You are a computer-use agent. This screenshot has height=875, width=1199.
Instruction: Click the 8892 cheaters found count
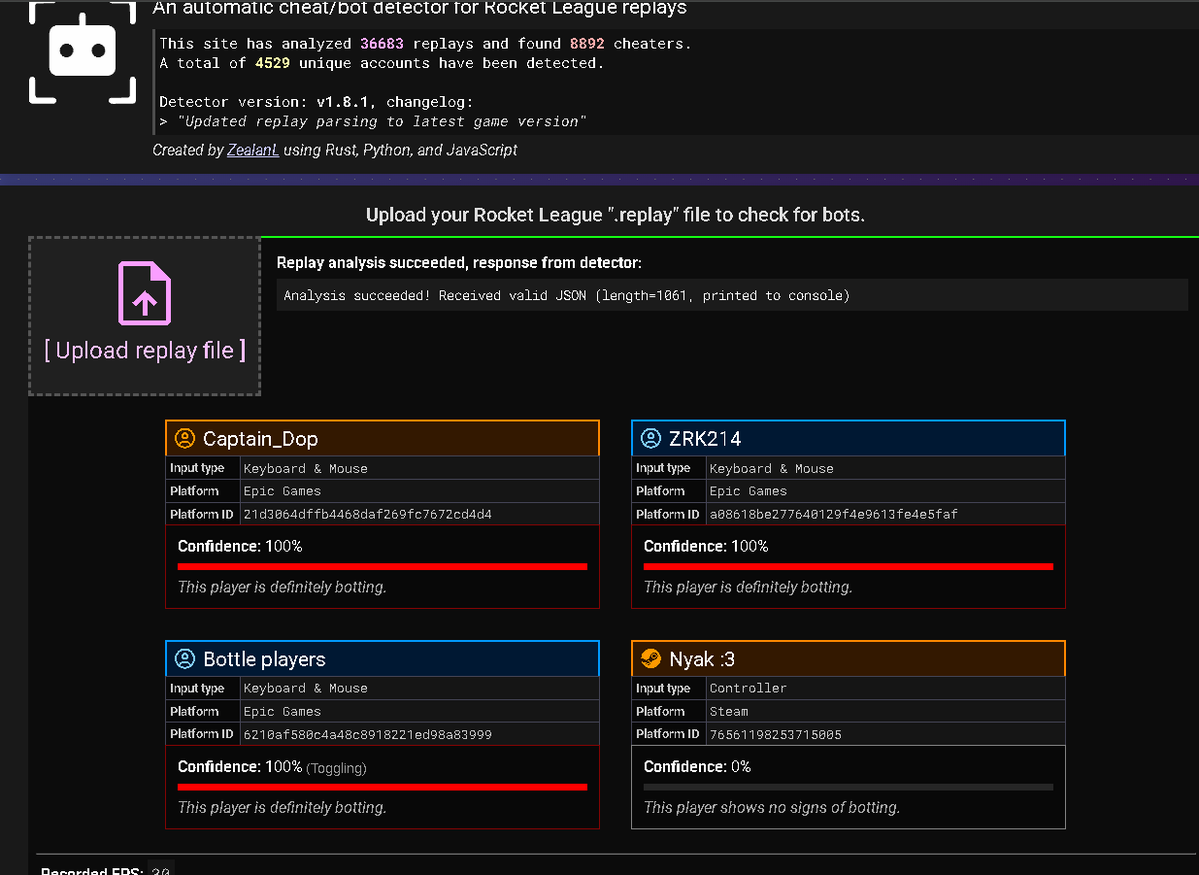click(587, 44)
